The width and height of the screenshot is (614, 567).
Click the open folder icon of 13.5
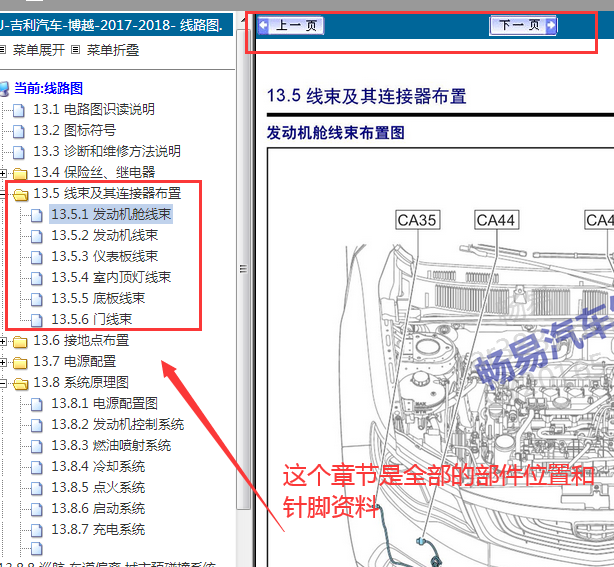[x=20, y=194]
